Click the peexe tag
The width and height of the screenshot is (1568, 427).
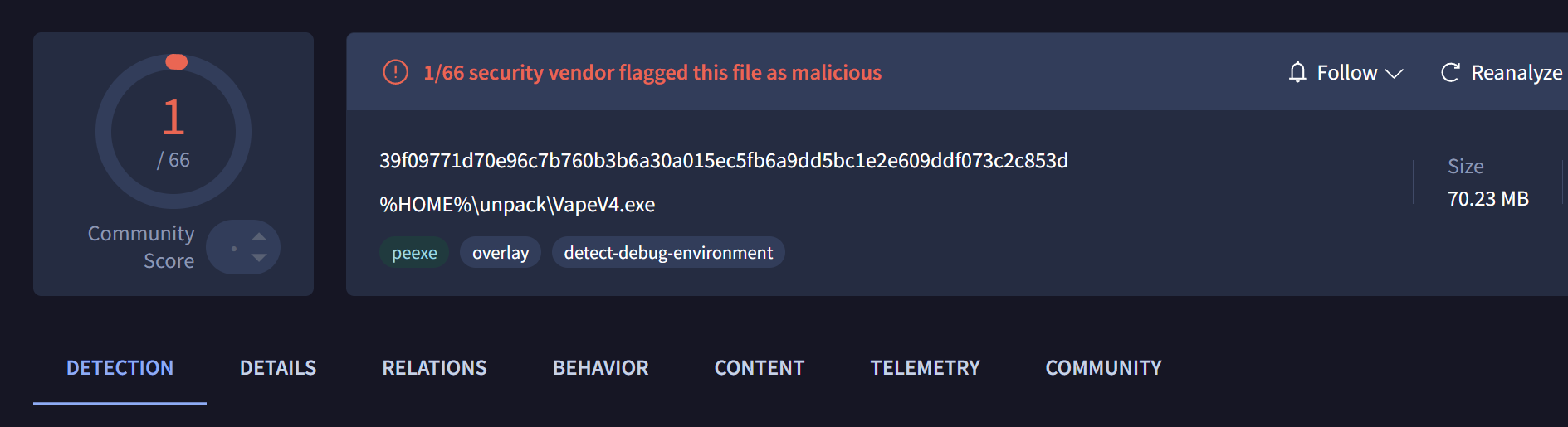pos(414,253)
